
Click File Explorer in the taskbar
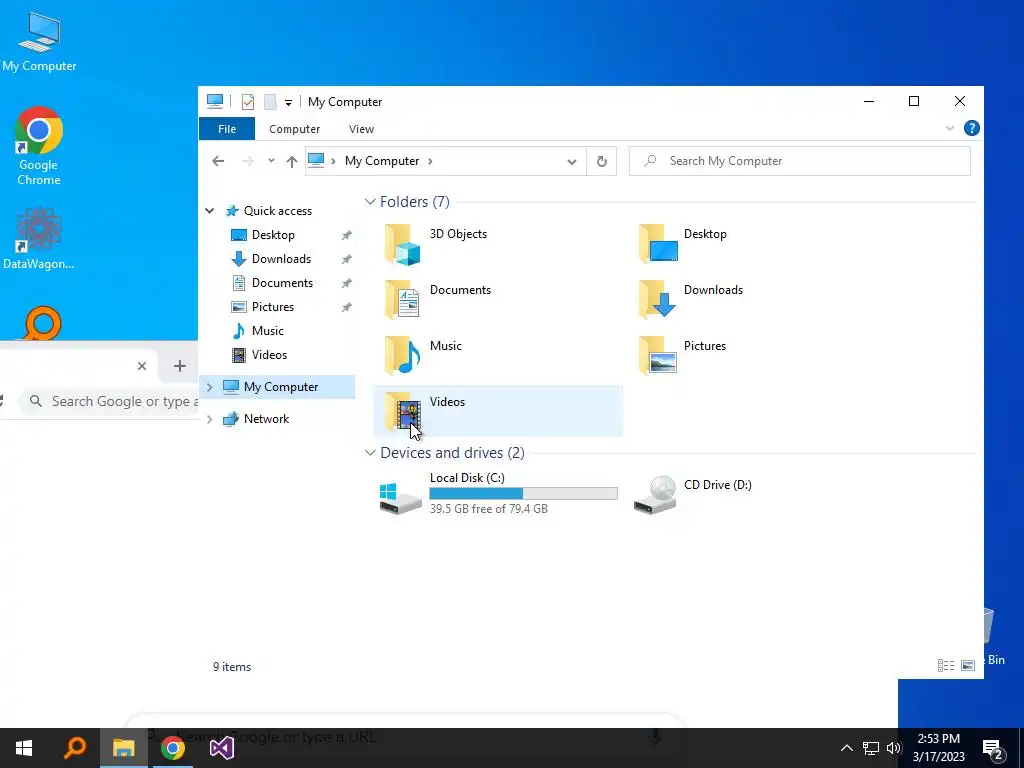click(123, 748)
